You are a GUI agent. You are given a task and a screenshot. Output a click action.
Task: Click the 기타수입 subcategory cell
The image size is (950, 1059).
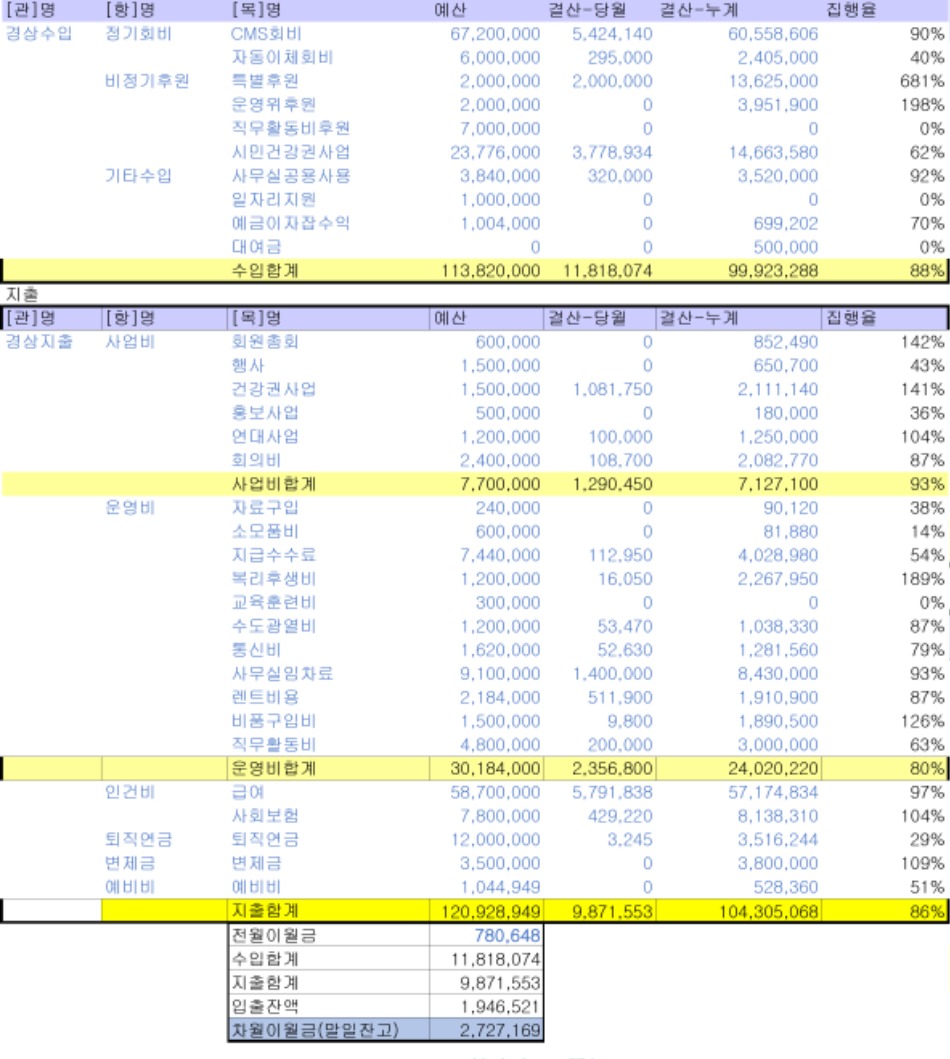138,176
